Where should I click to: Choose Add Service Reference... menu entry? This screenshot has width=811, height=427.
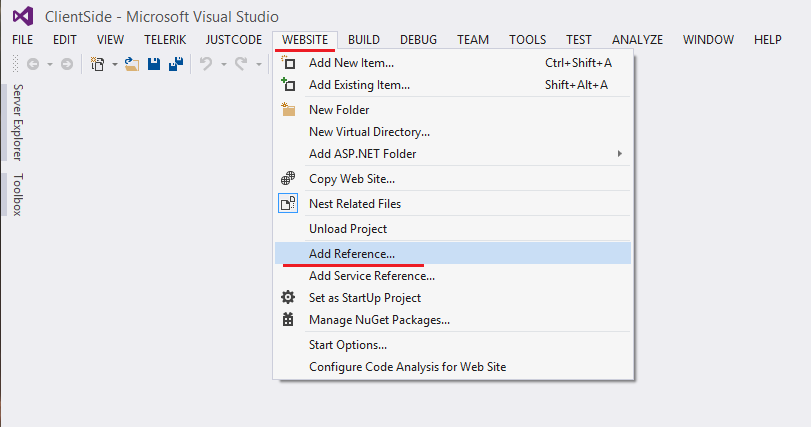[371, 275]
